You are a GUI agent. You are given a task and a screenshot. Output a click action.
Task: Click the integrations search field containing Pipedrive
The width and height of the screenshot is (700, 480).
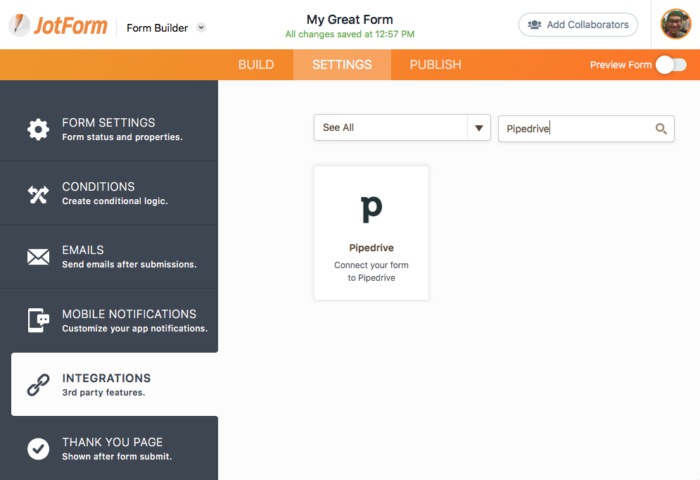coord(586,129)
